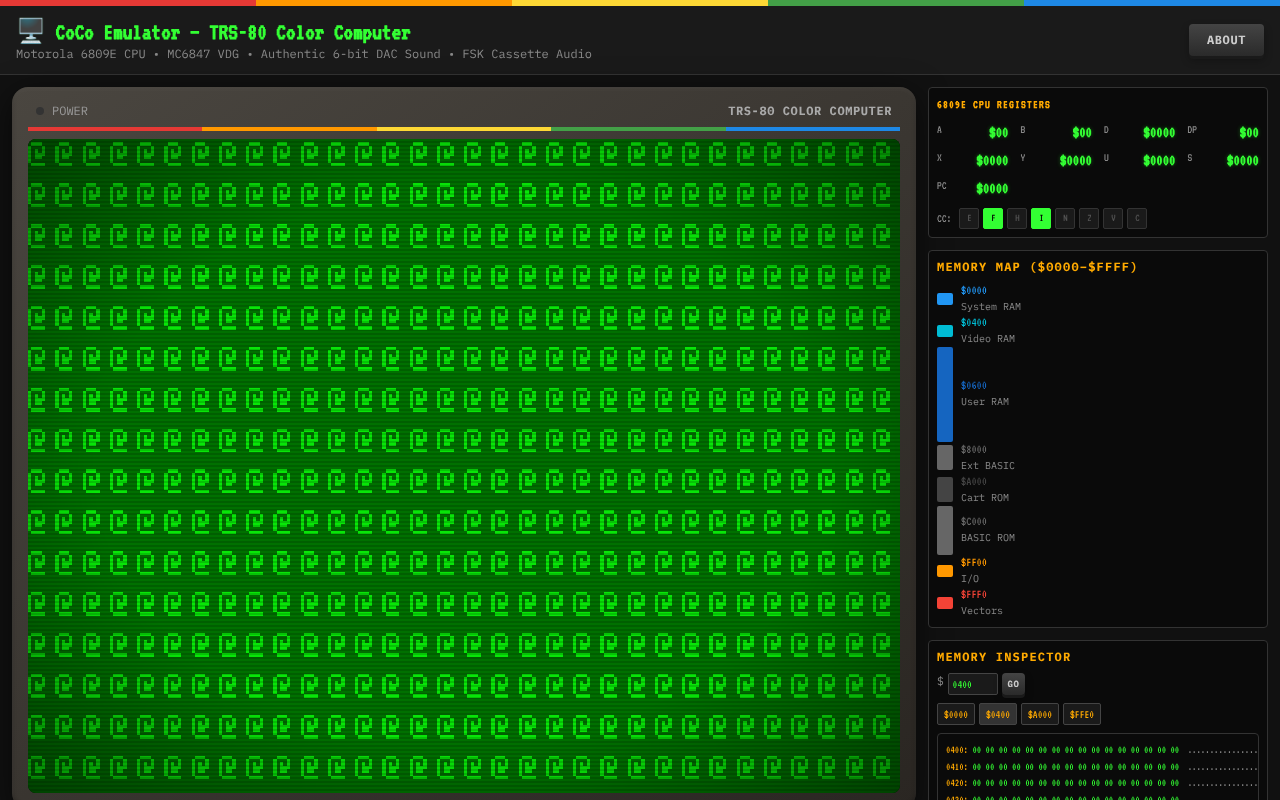Toggle the I condition code flag
The width and height of the screenshot is (1280, 800).
click(1041, 219)
